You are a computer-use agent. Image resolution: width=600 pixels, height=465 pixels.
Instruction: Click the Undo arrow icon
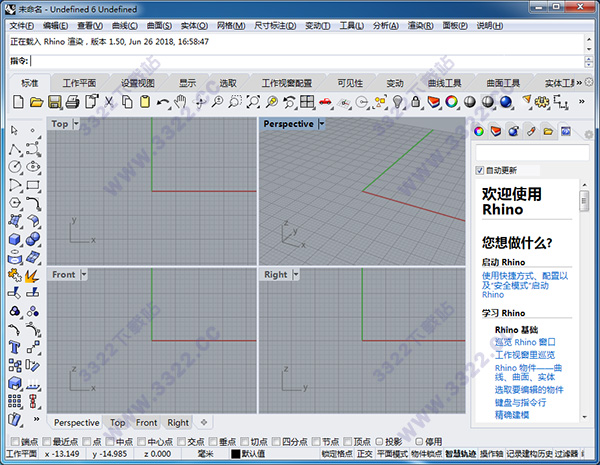pyautogui.click(x=163, y=102)
